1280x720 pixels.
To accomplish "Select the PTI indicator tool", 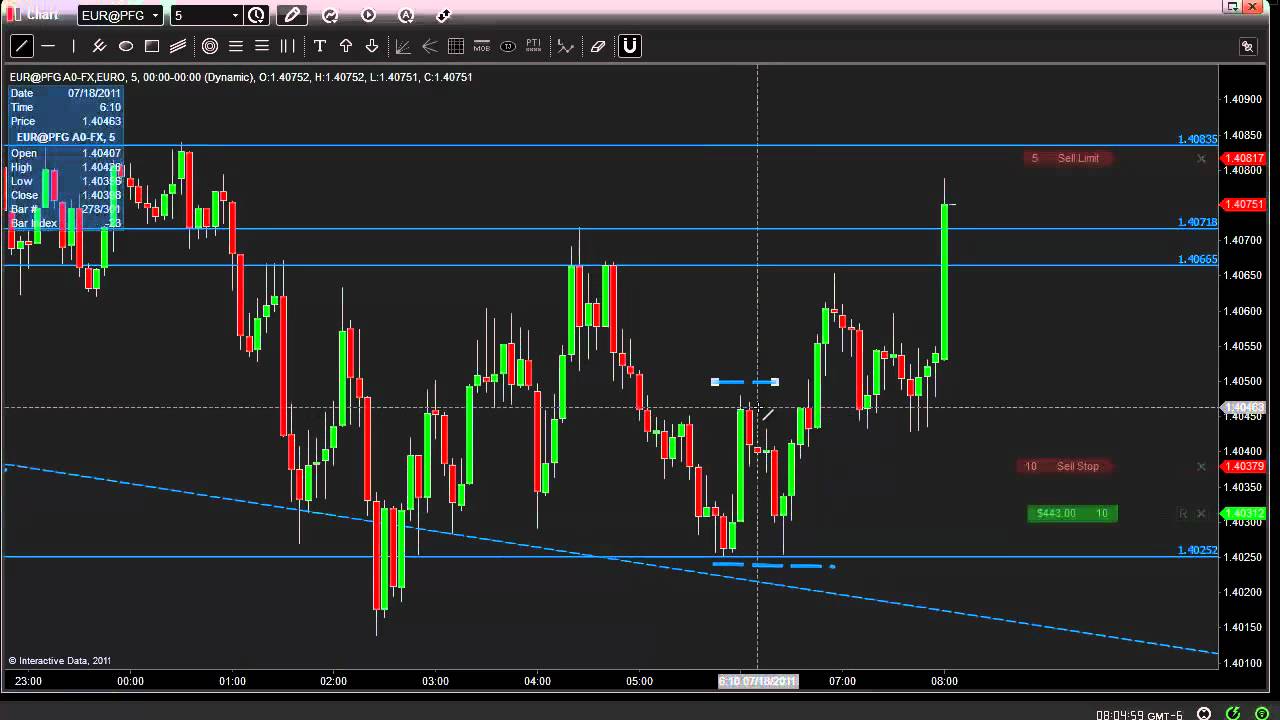I will click(533, 46).
